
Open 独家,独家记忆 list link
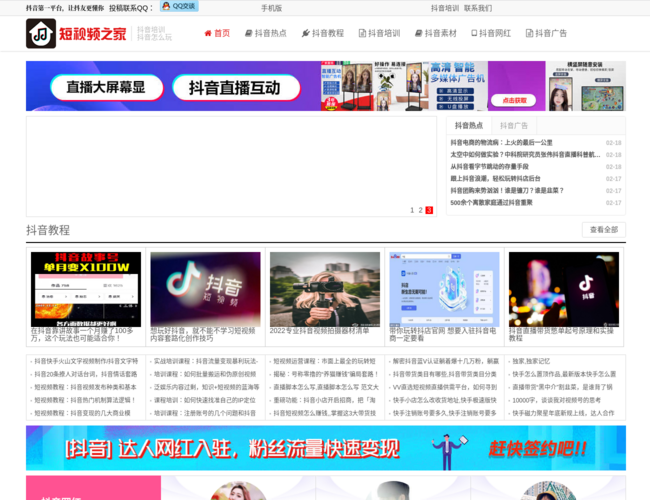pyautogui.click(x=531, y=362)
